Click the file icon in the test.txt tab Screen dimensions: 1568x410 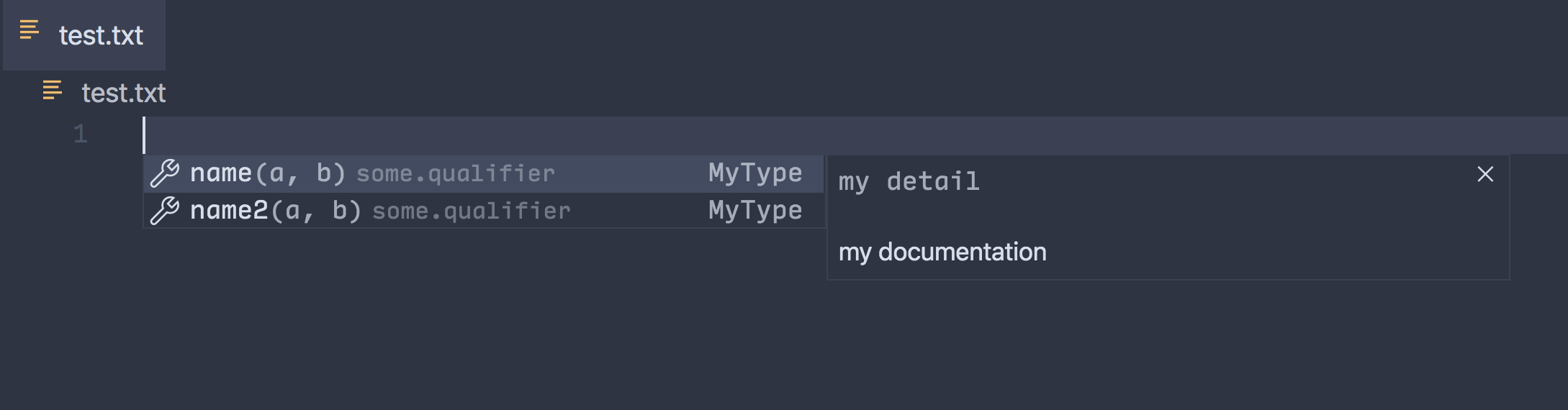(x=30, y=30)
